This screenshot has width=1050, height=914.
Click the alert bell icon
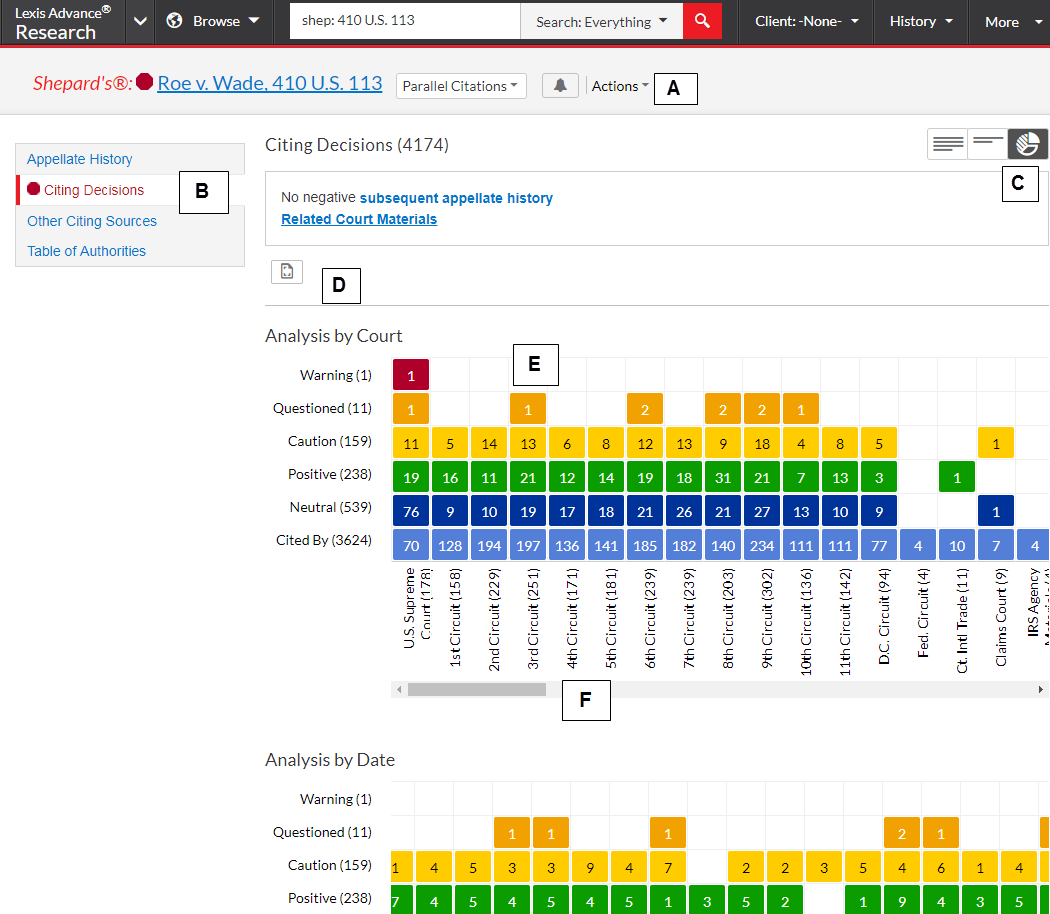pyautogui.click(x=560, y=86)
